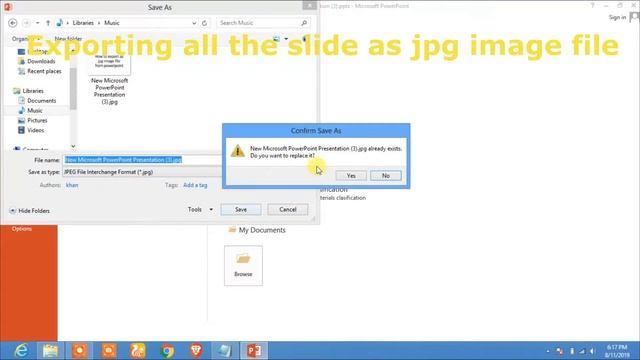Click Libraries in the address path

83,23
